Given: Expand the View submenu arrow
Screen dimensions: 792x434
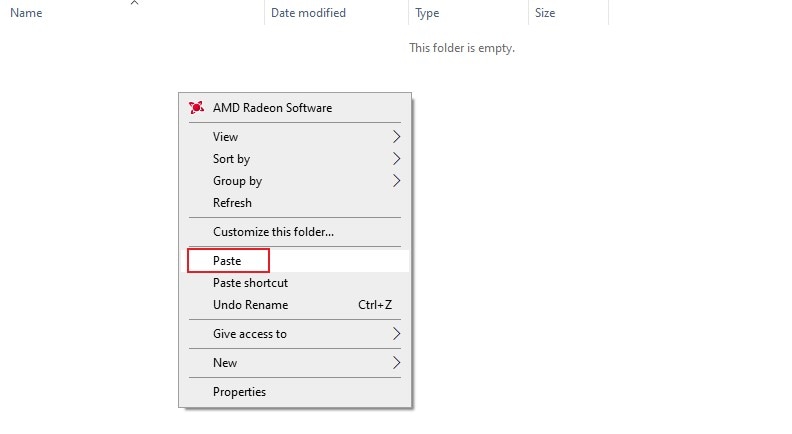Looking at the screenshot, I should pos(397,136).
